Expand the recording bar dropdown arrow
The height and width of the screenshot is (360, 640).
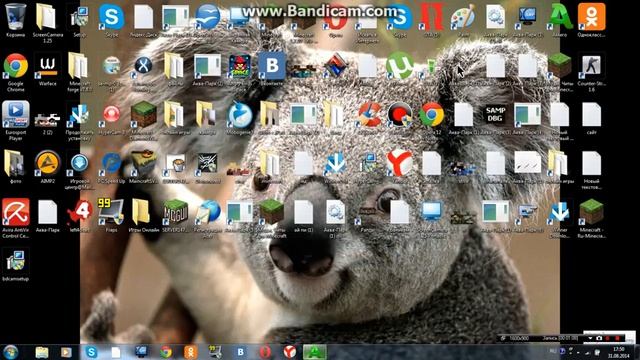point(590,338)
